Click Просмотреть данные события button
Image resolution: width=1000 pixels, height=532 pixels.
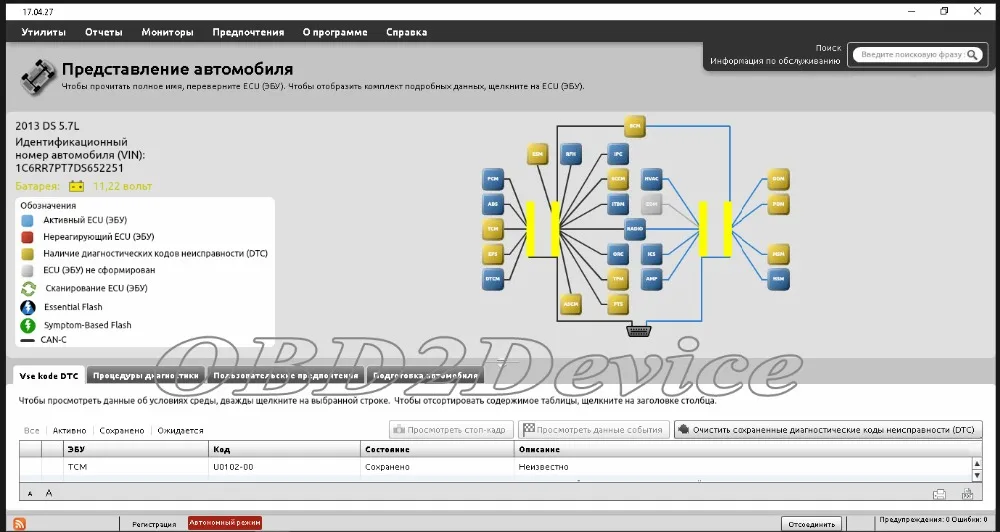click(x=594, y=429)
